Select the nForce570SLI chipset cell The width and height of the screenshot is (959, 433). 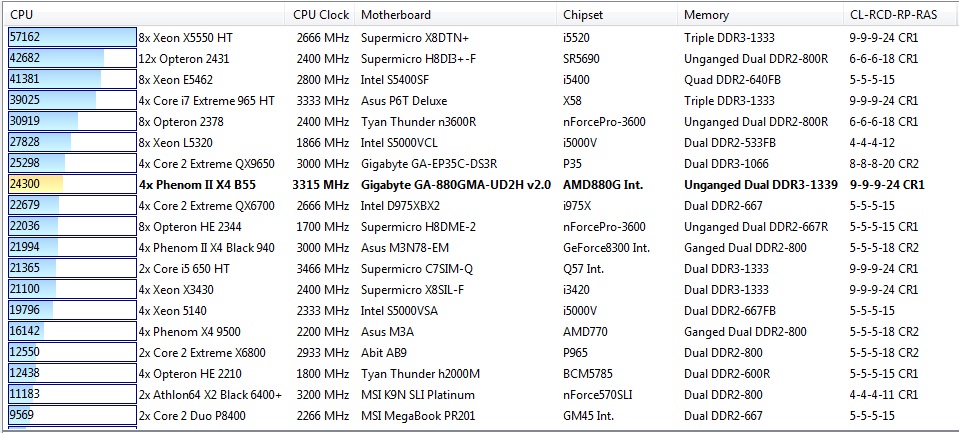[x=598, y=394]
